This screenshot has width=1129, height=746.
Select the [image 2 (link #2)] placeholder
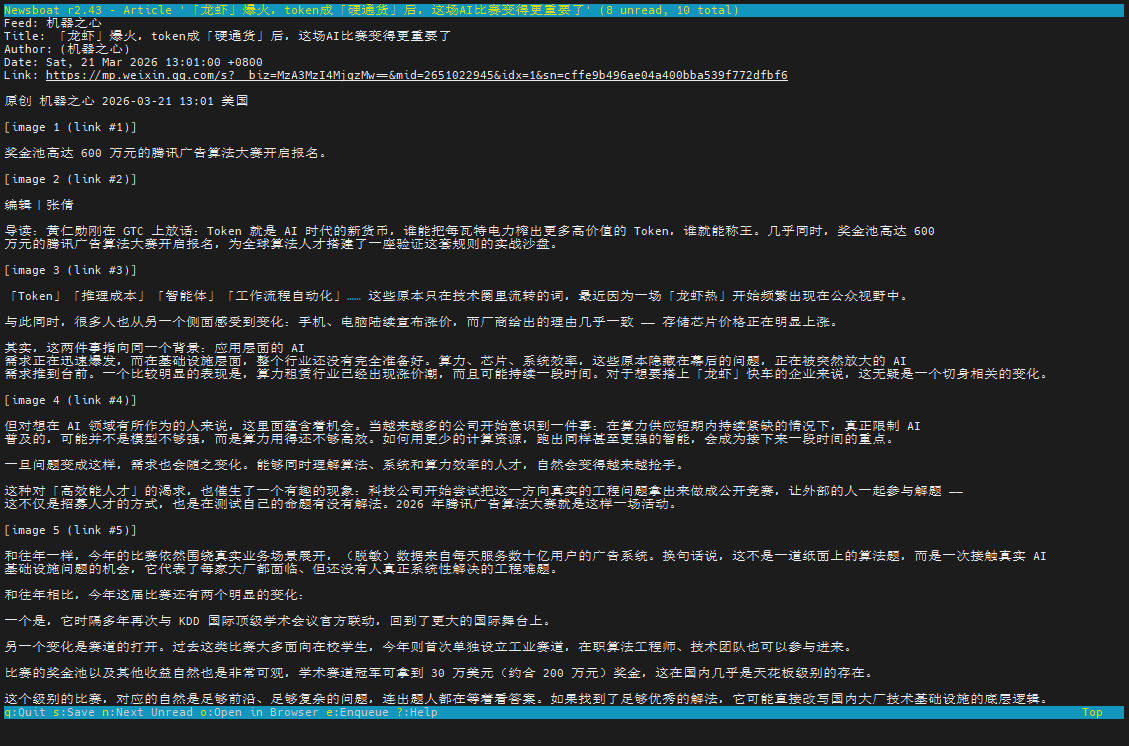point(70,179)
